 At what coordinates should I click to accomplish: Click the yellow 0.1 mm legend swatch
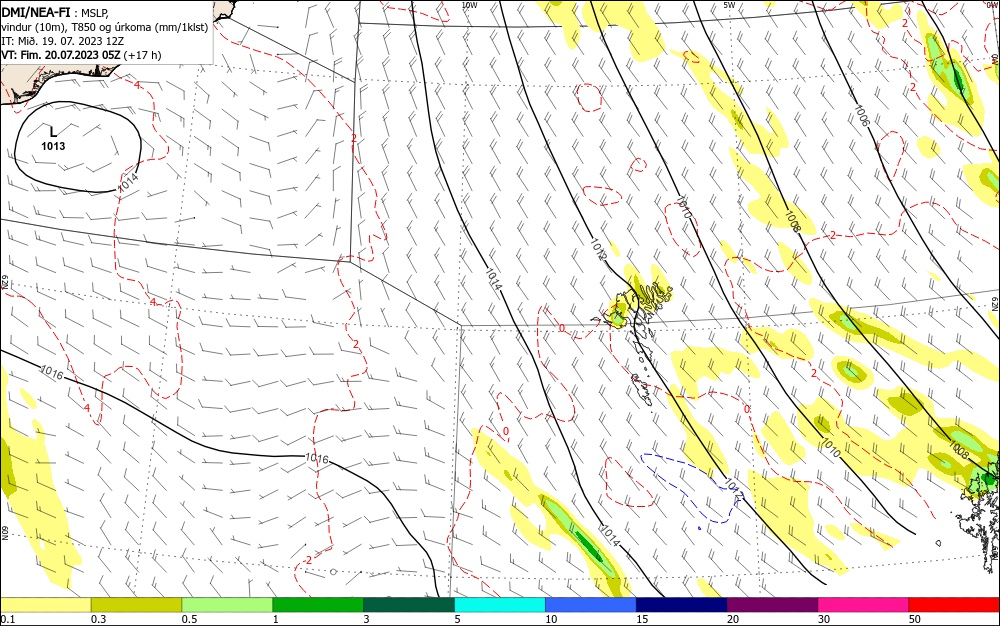pos(46,605)
